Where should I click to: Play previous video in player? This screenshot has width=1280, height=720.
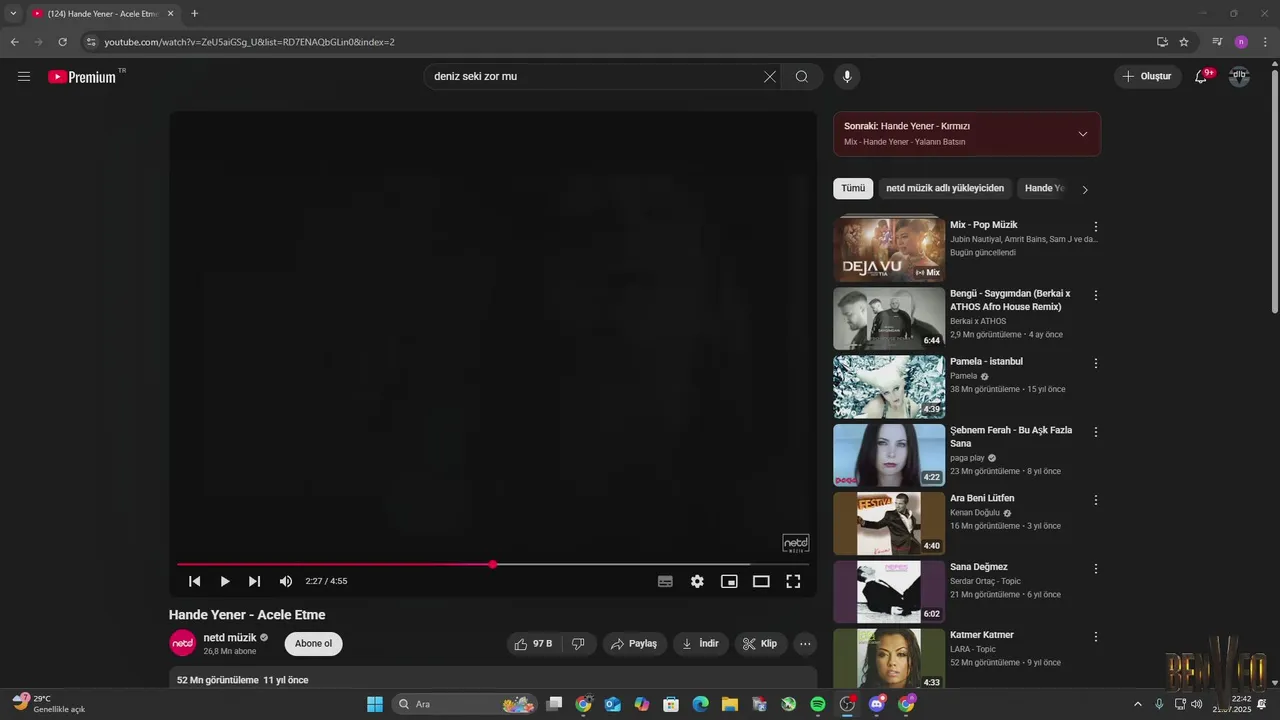pos(195,581)
